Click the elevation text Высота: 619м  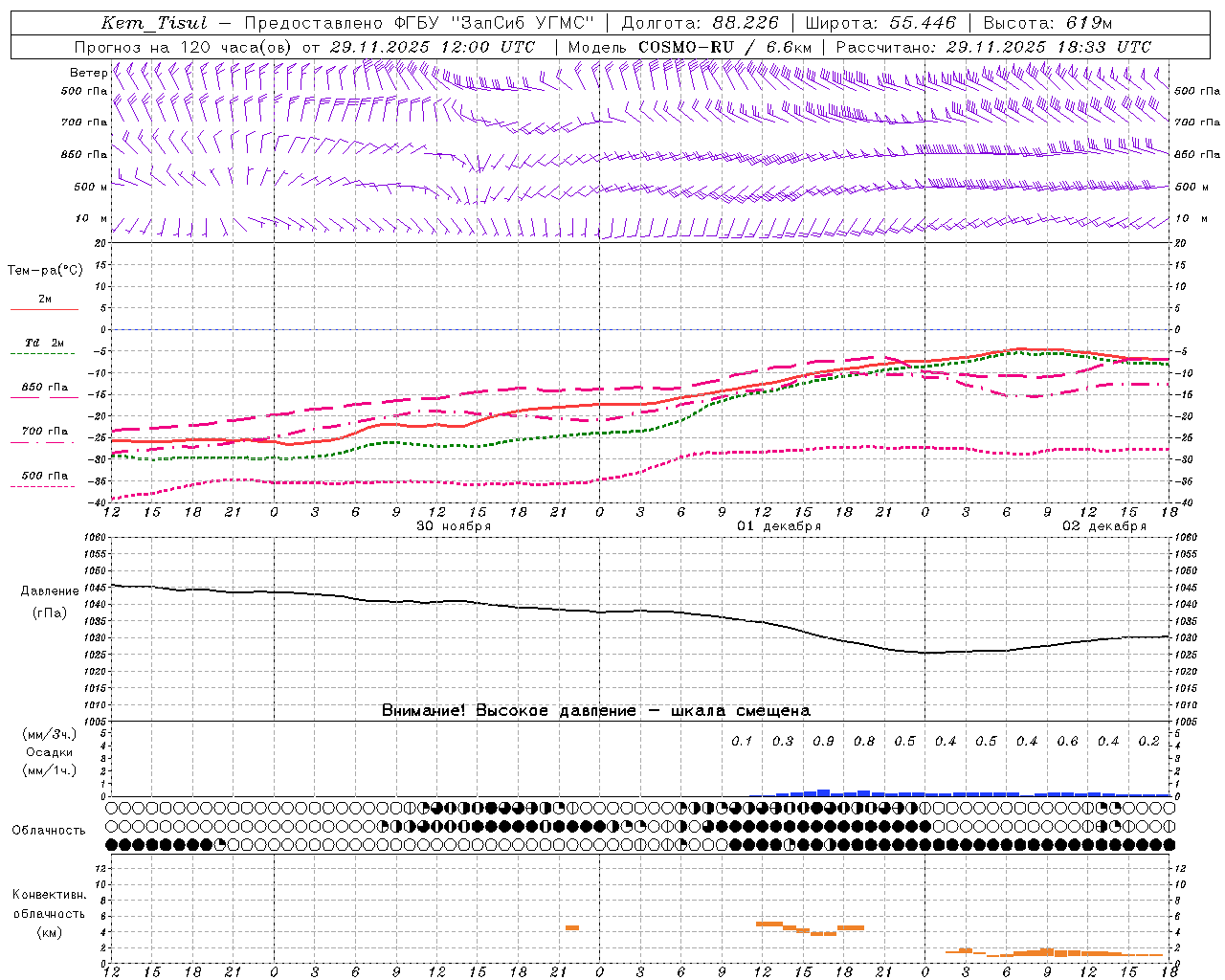[x=1048, y=23]
